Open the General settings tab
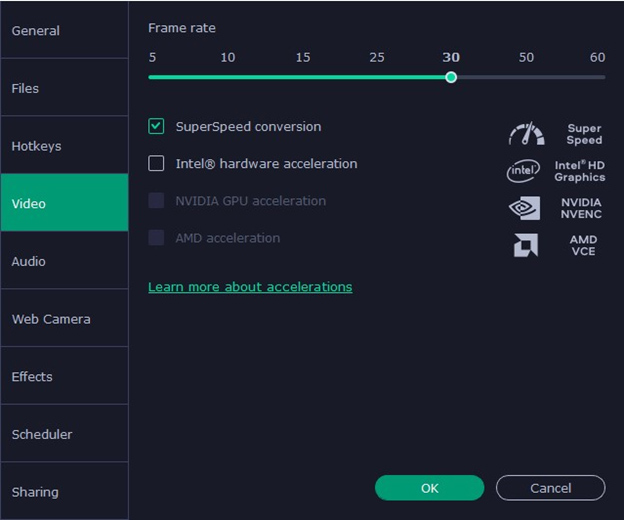Viewport: 624px width, 520px height. 64,31
